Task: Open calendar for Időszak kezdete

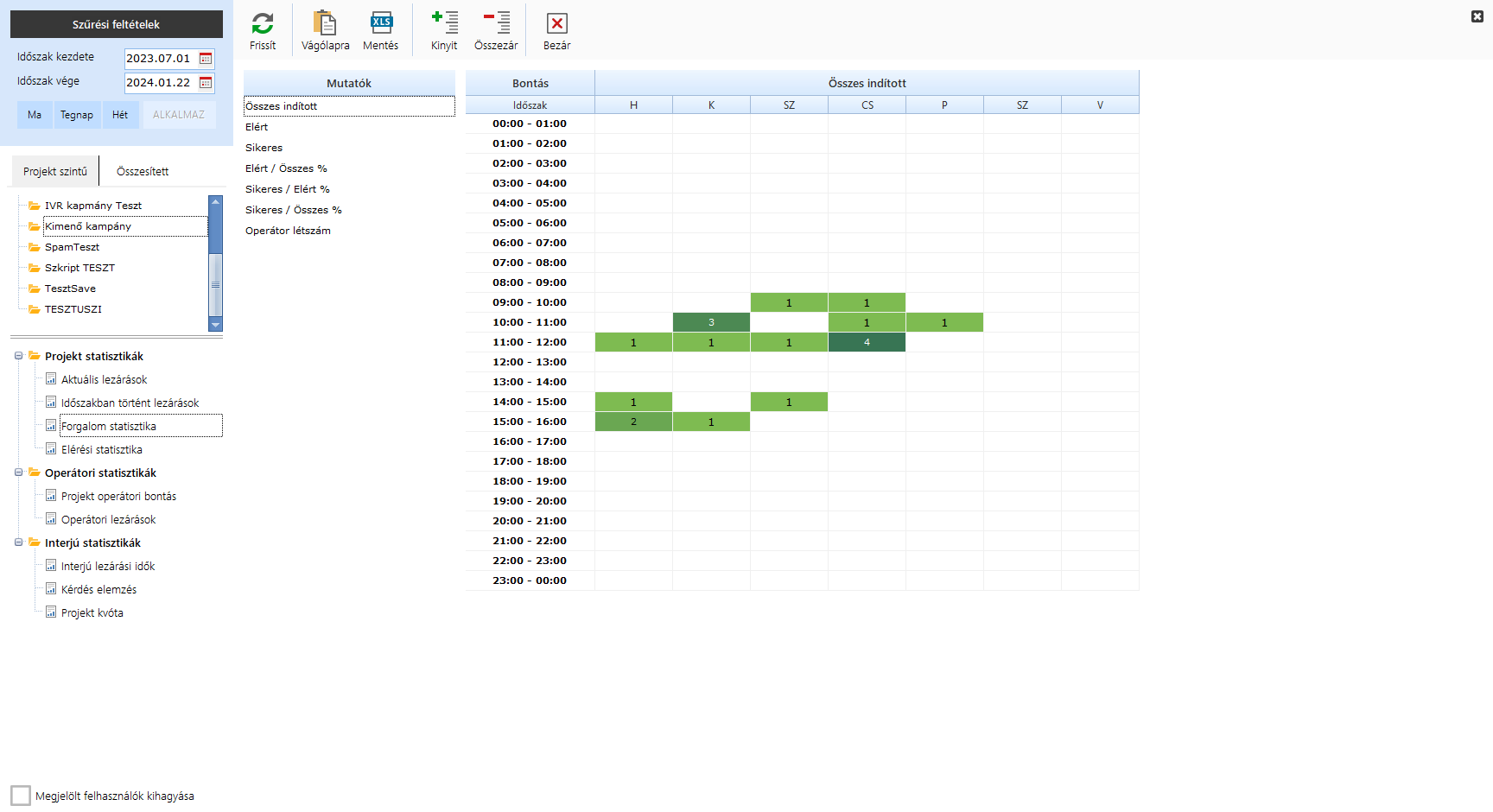Action: coord(206,59)
